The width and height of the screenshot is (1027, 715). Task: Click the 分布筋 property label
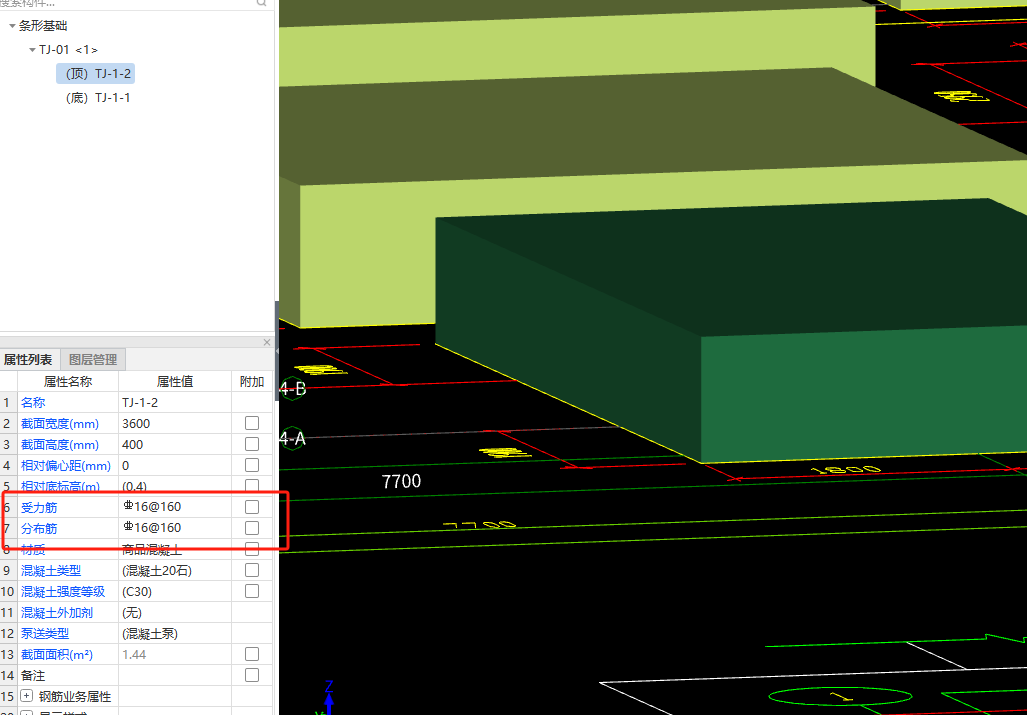39,528
